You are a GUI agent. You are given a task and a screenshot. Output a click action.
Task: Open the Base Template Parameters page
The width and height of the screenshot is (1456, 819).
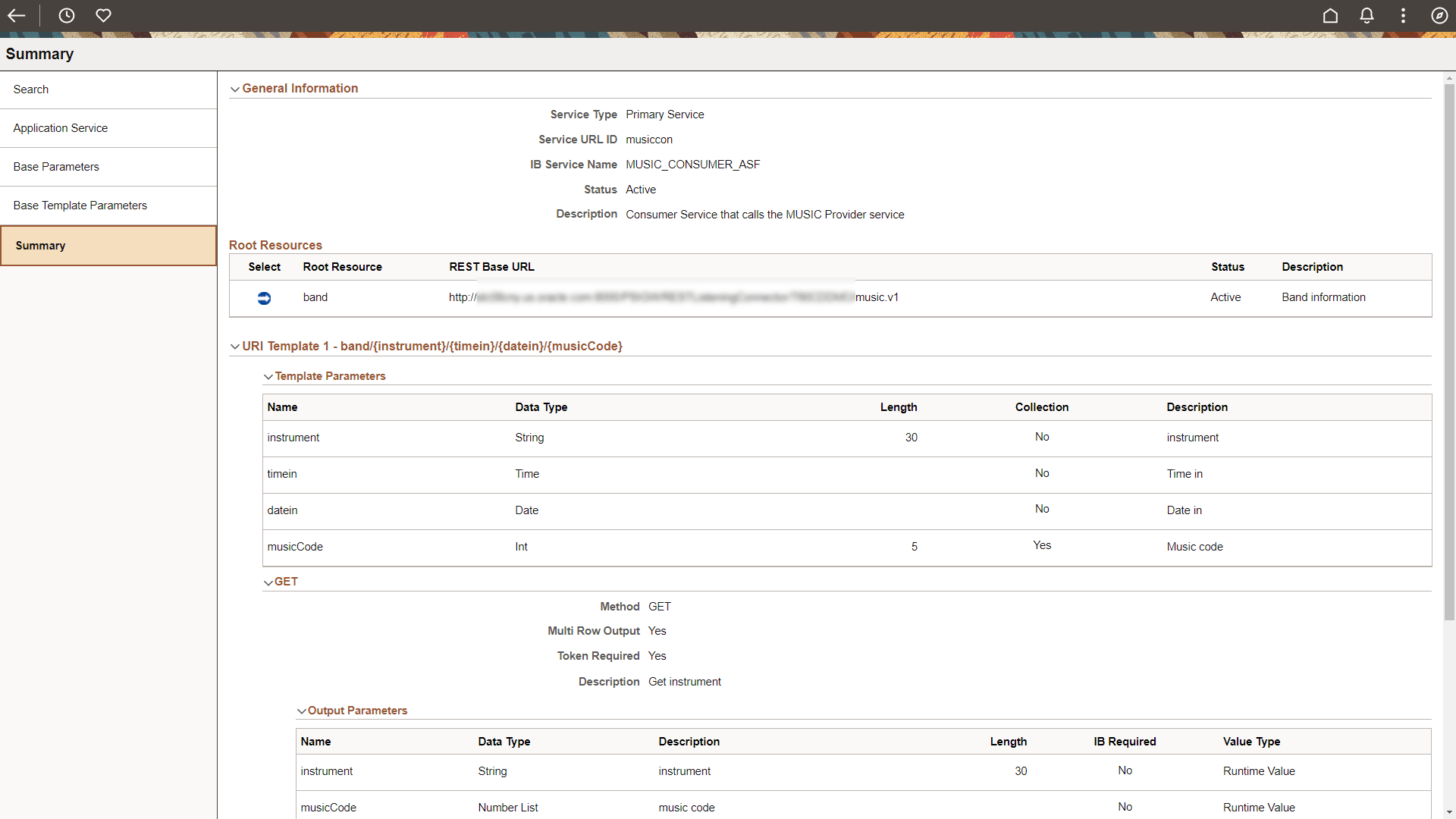pyautogui.click(x=80, y=205)
